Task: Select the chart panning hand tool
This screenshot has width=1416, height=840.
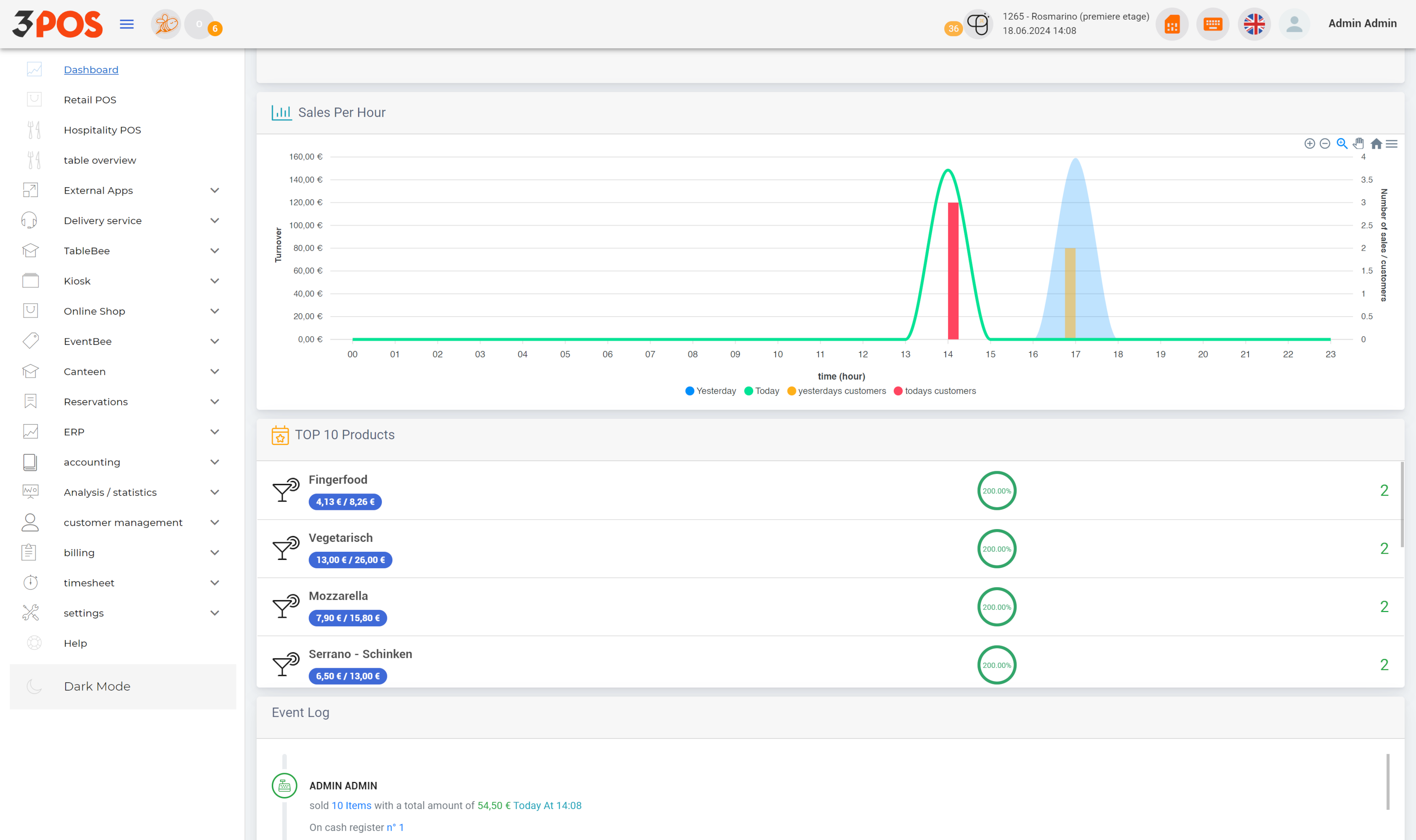Action: 1358,144
